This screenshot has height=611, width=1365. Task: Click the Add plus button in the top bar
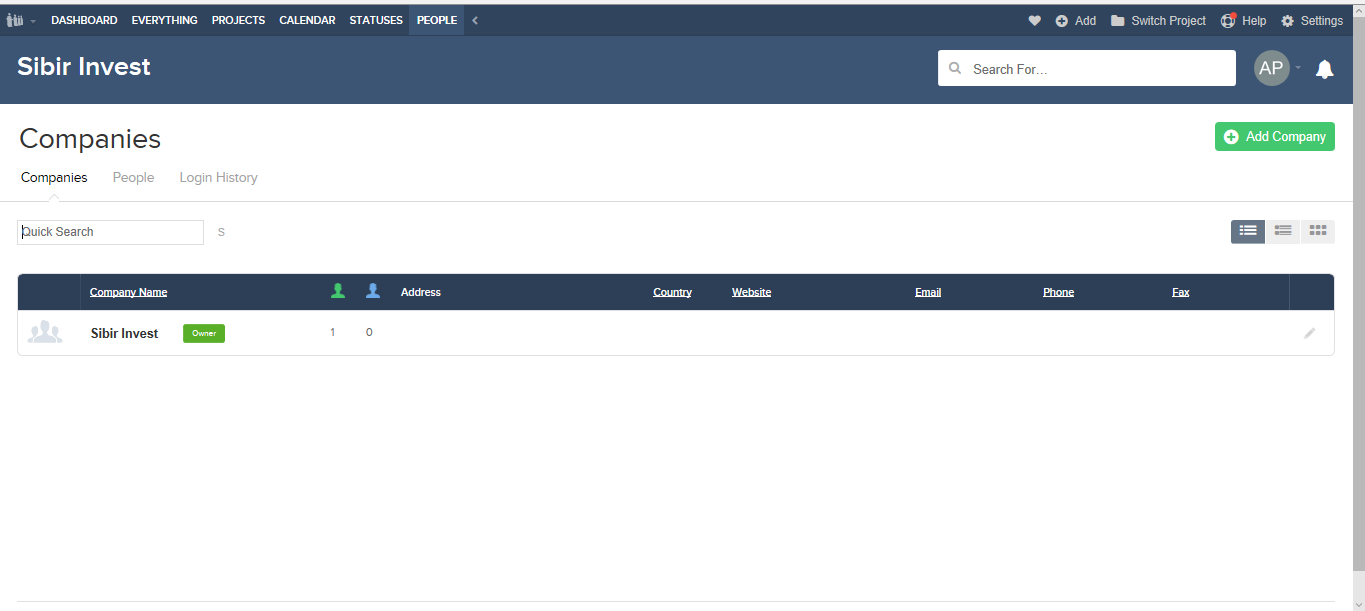tap(1076, 20)
